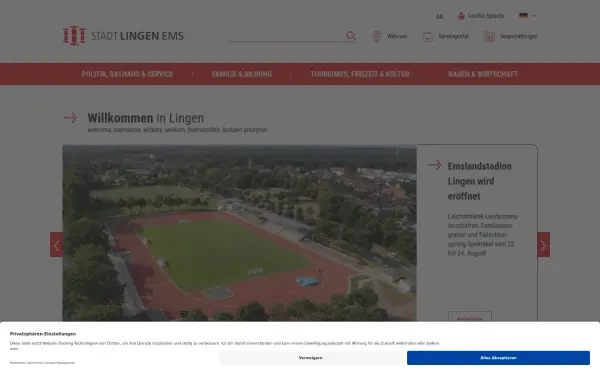Click the Serviceportal icon
Viewport: 600px width, 375px height.
(x=428, y=37)
